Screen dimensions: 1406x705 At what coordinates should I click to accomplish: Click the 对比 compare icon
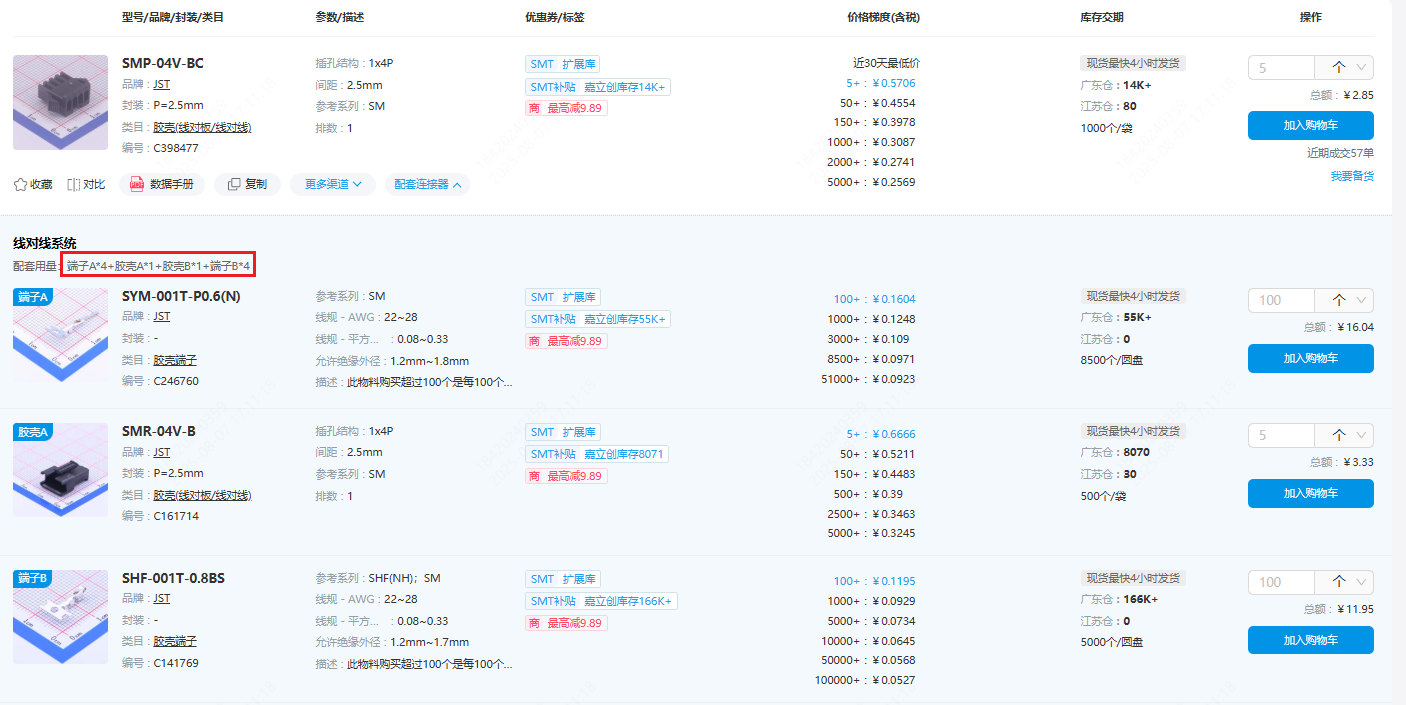tap(74, 184)
